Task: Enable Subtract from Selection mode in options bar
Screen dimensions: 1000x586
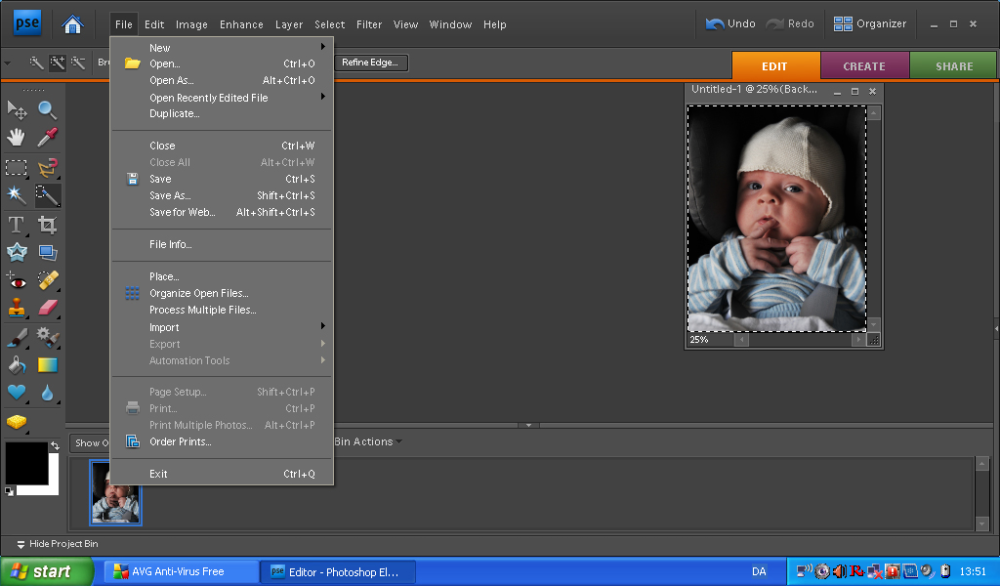Action: pyautogui.click(x=78, y=63)
